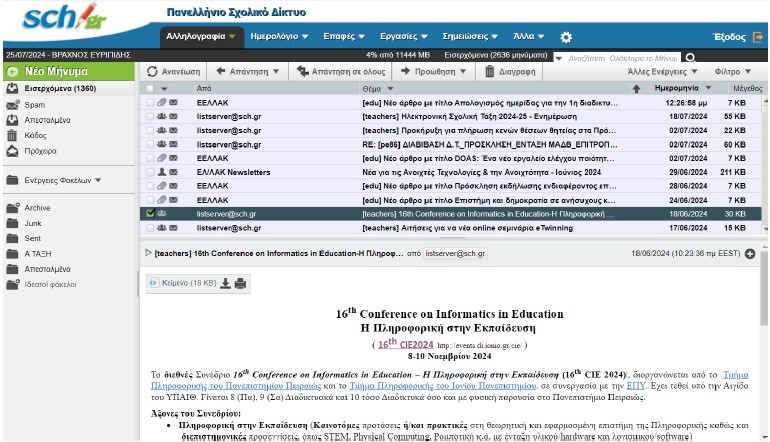Open the Εργασίες menu
770x442 pixels.
[404, 36]
